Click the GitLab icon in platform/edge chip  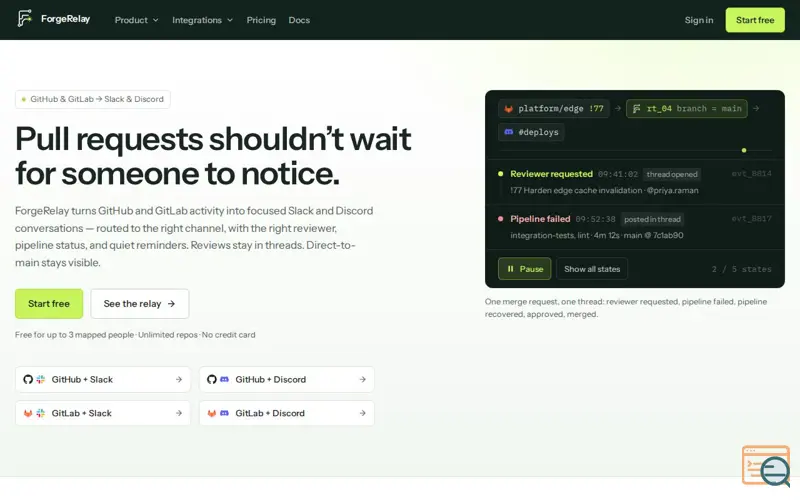[509, 109]
